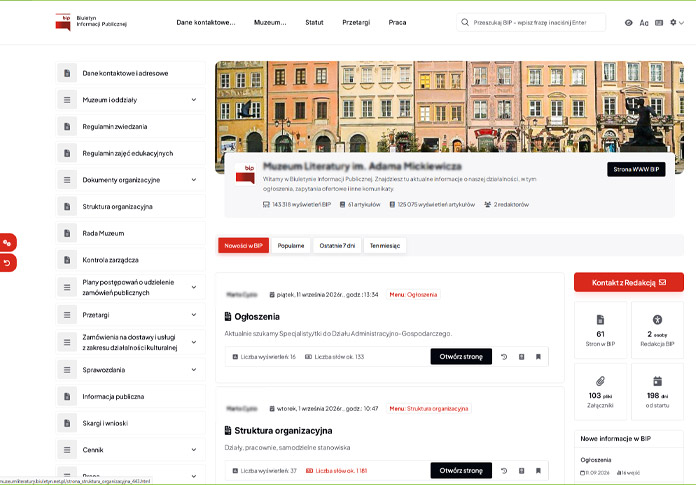
Task: Click the BIP logo in the header
Action: [x=63, y=22]
